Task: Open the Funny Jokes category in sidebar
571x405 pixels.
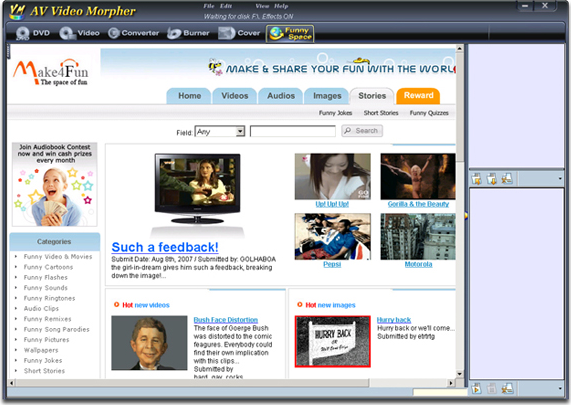Action: click(43, 361)
